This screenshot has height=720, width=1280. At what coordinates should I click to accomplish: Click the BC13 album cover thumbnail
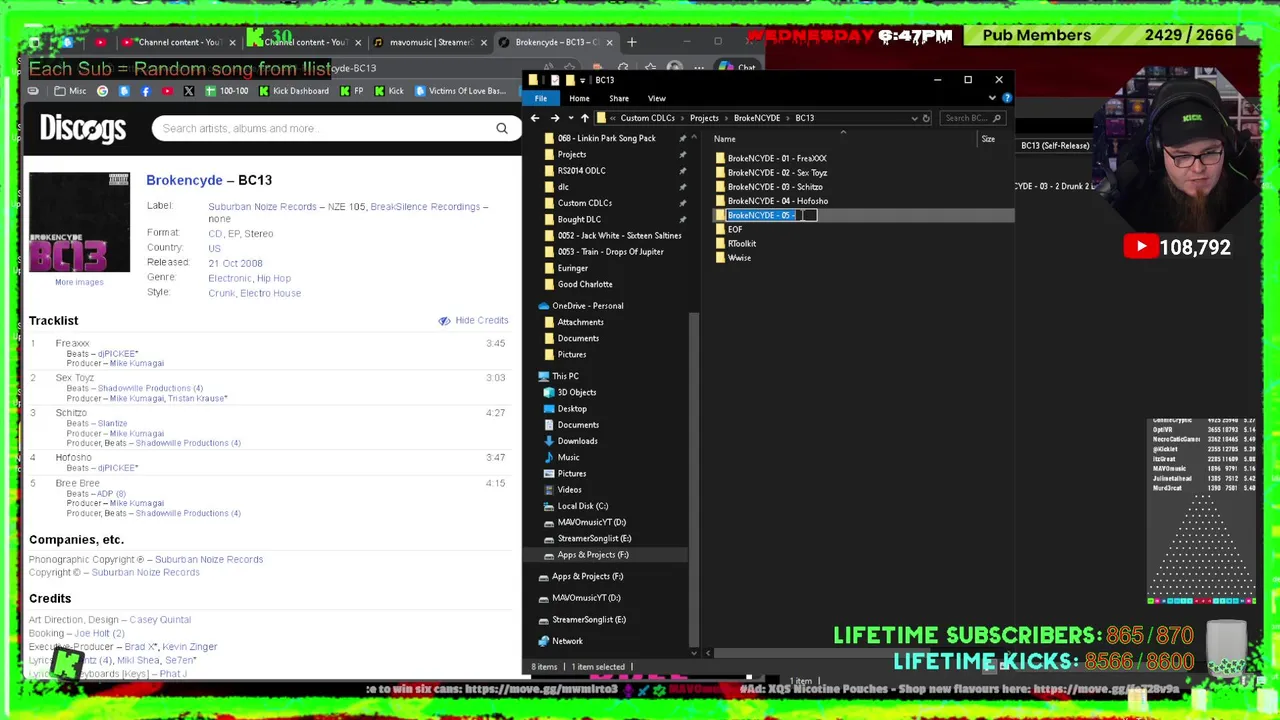[79, 222]
